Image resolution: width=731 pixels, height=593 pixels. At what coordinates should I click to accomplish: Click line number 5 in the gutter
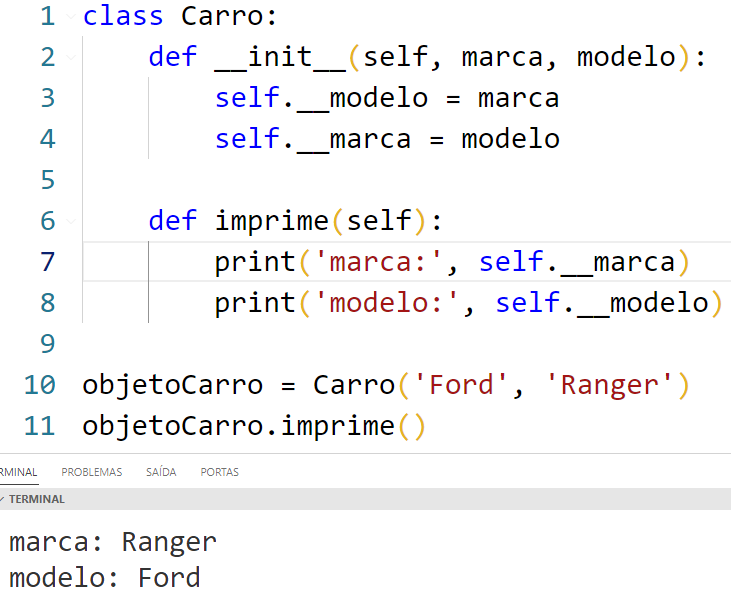tap(47, 180)
